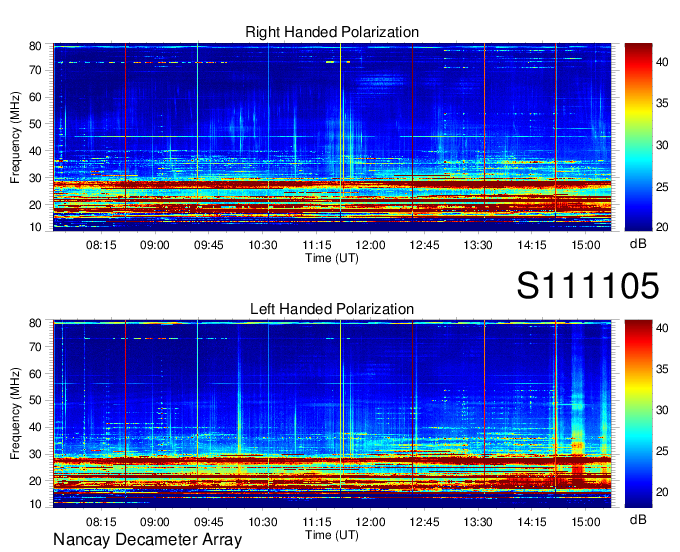The height and width of the screenshot is (552, 680).
Task: Click the 15:00 time tick on the bottom plot
Action: (x=585, y=522)
